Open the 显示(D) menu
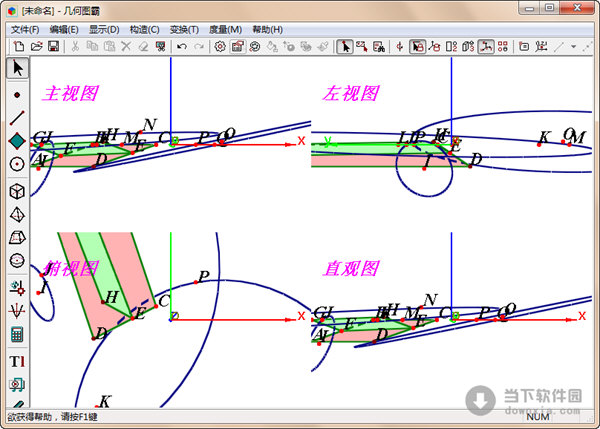600x429 pixels. coord(104,29)
